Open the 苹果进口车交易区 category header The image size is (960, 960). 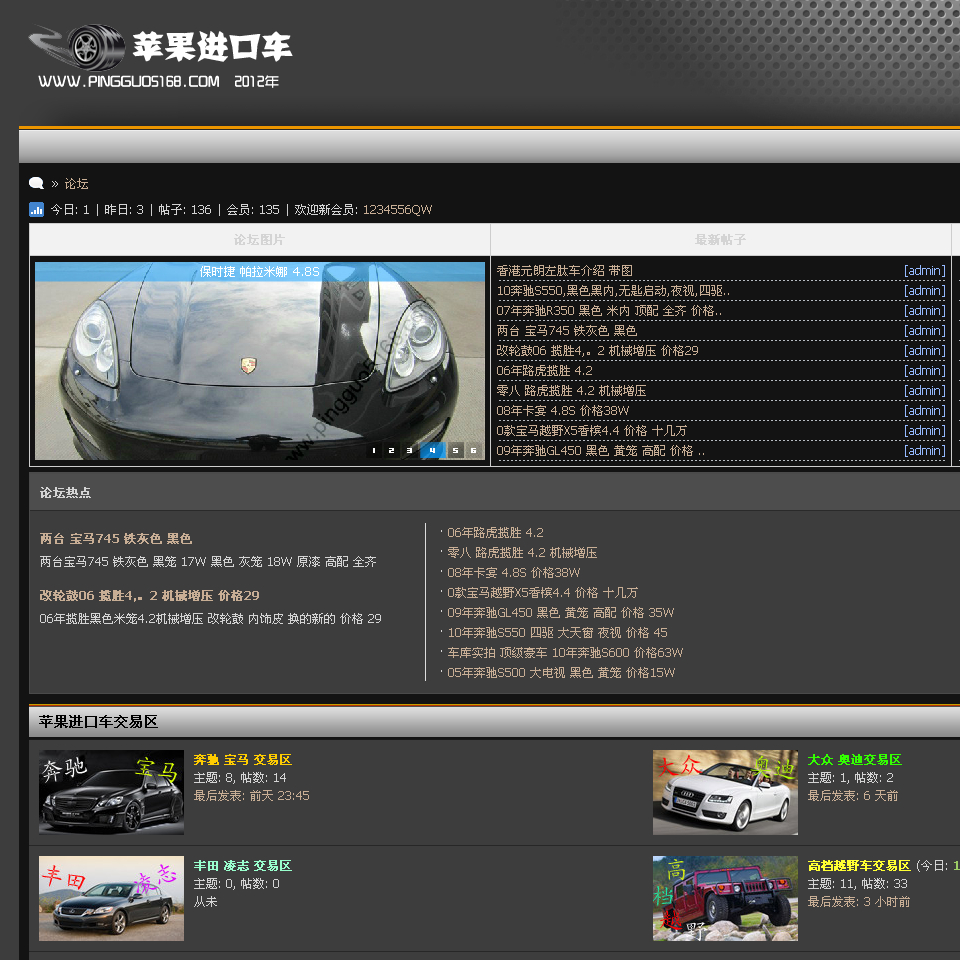[98, 722]
